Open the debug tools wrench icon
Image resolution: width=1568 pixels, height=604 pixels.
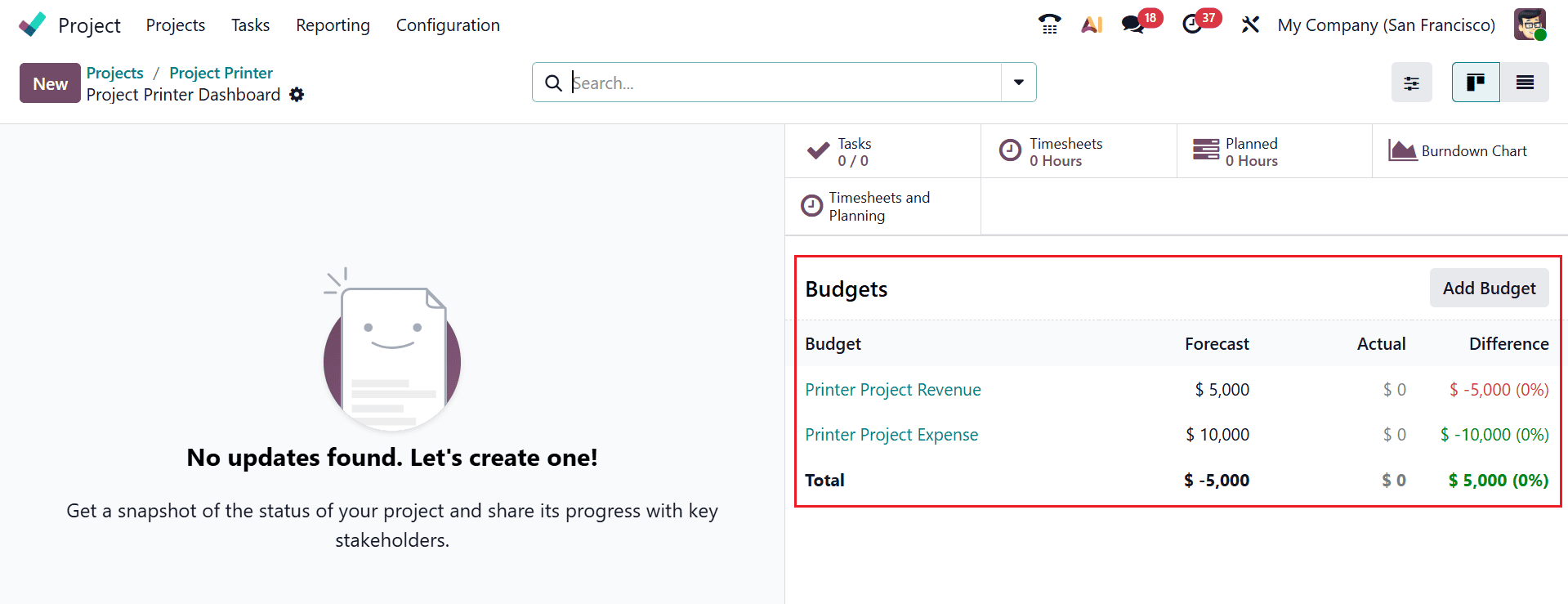pos(1250,25)
